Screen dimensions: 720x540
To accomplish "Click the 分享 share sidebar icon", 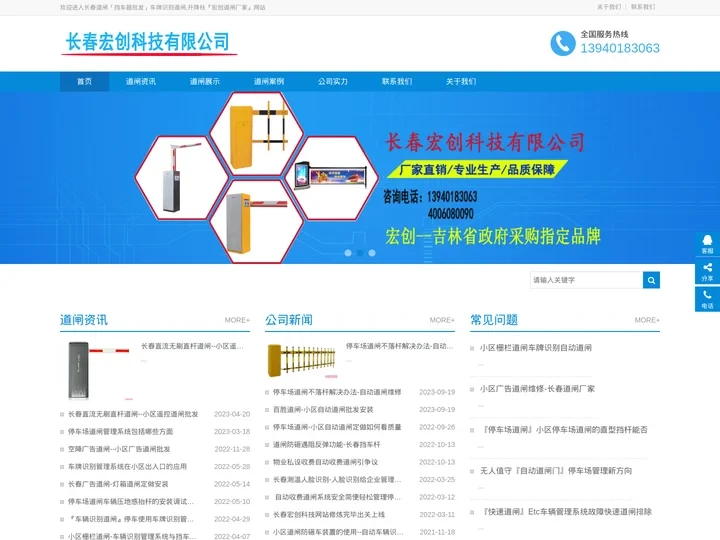I will pyautogui.click(x=707, y=272).
